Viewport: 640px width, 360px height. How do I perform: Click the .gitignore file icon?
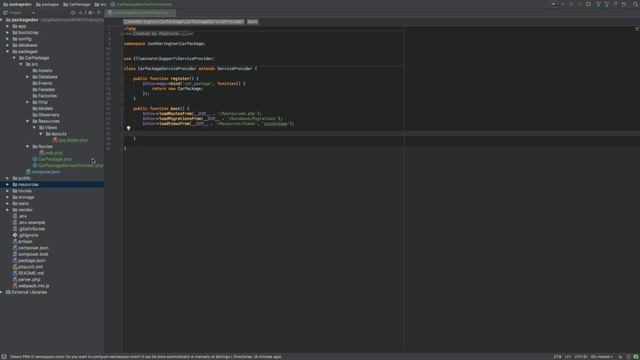(x=15, y=235)
